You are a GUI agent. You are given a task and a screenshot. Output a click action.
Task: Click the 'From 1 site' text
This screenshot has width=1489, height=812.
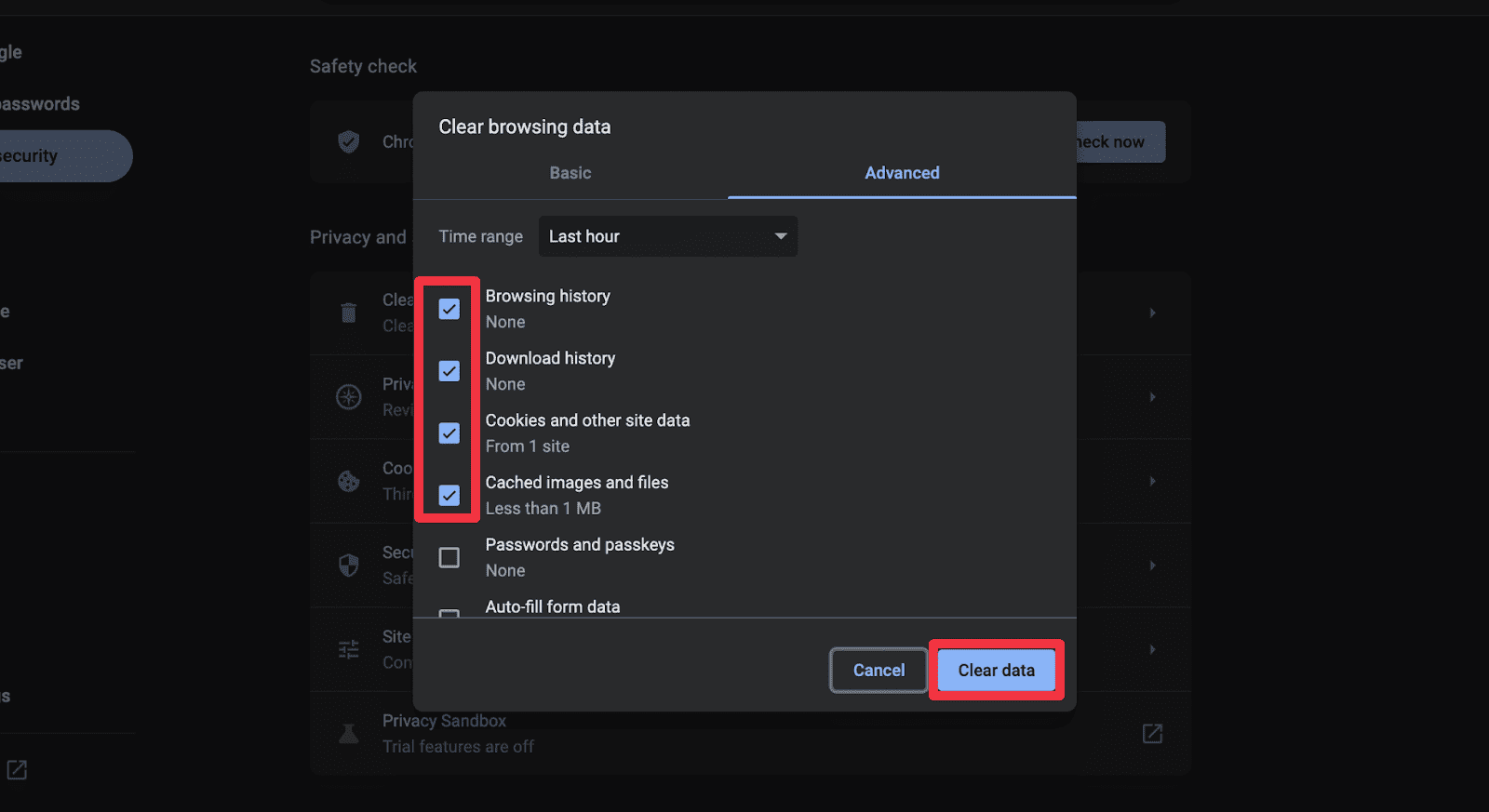coord(528,446)
